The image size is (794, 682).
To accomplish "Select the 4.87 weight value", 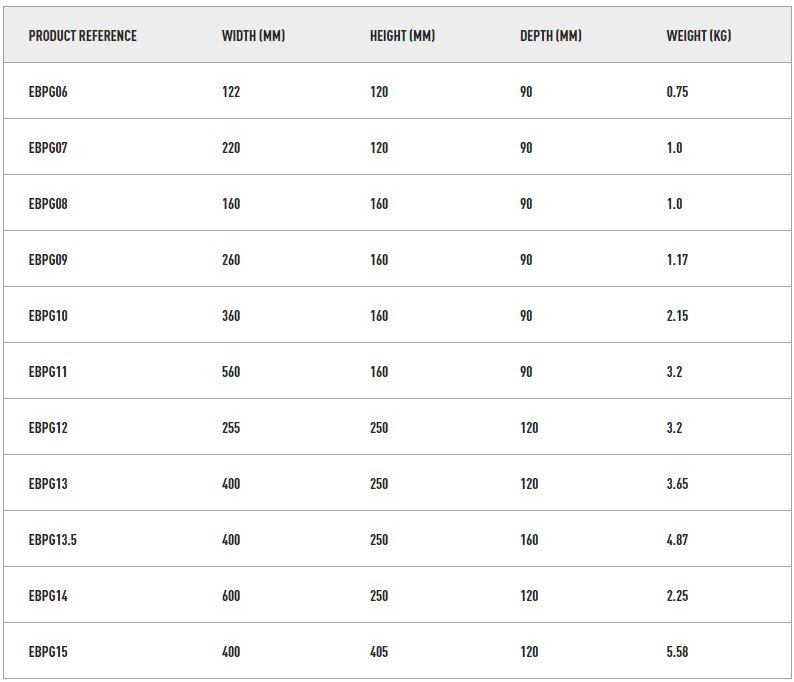I will pyautogui.click(x=677, y=540).
